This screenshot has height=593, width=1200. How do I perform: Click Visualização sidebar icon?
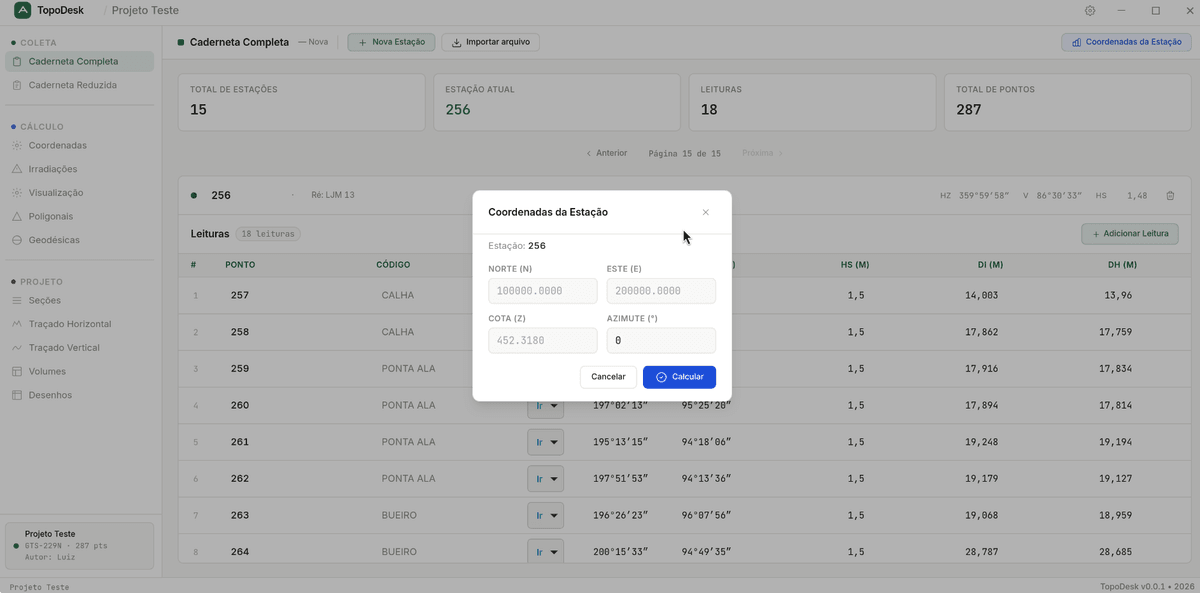click(x=17, y=193)
